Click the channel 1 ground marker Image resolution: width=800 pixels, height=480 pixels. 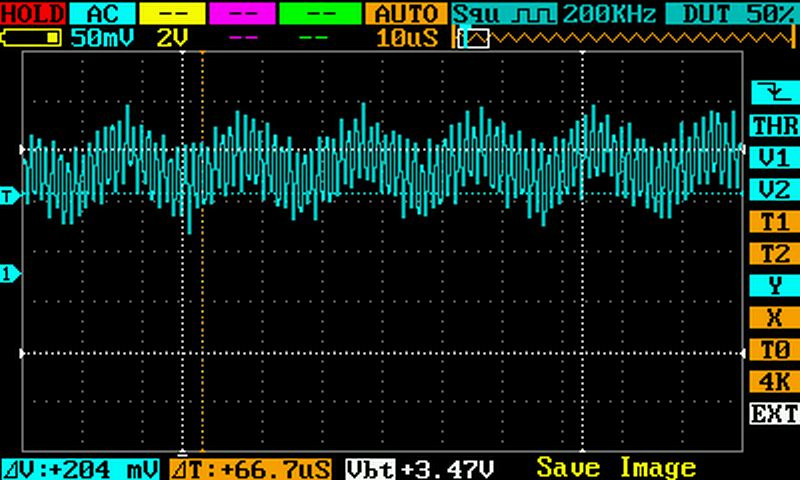(x=10, y=273)
